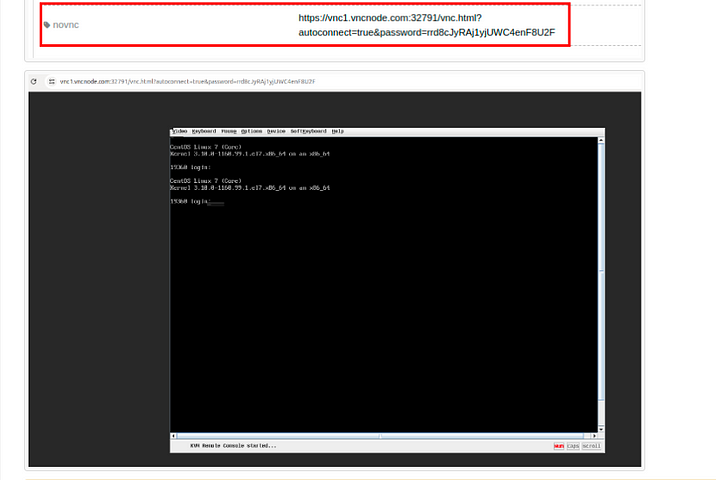Viewport: 716px width, 480px height.
Task: Open the Video menu in KVM console
Action: pos(180,131)
